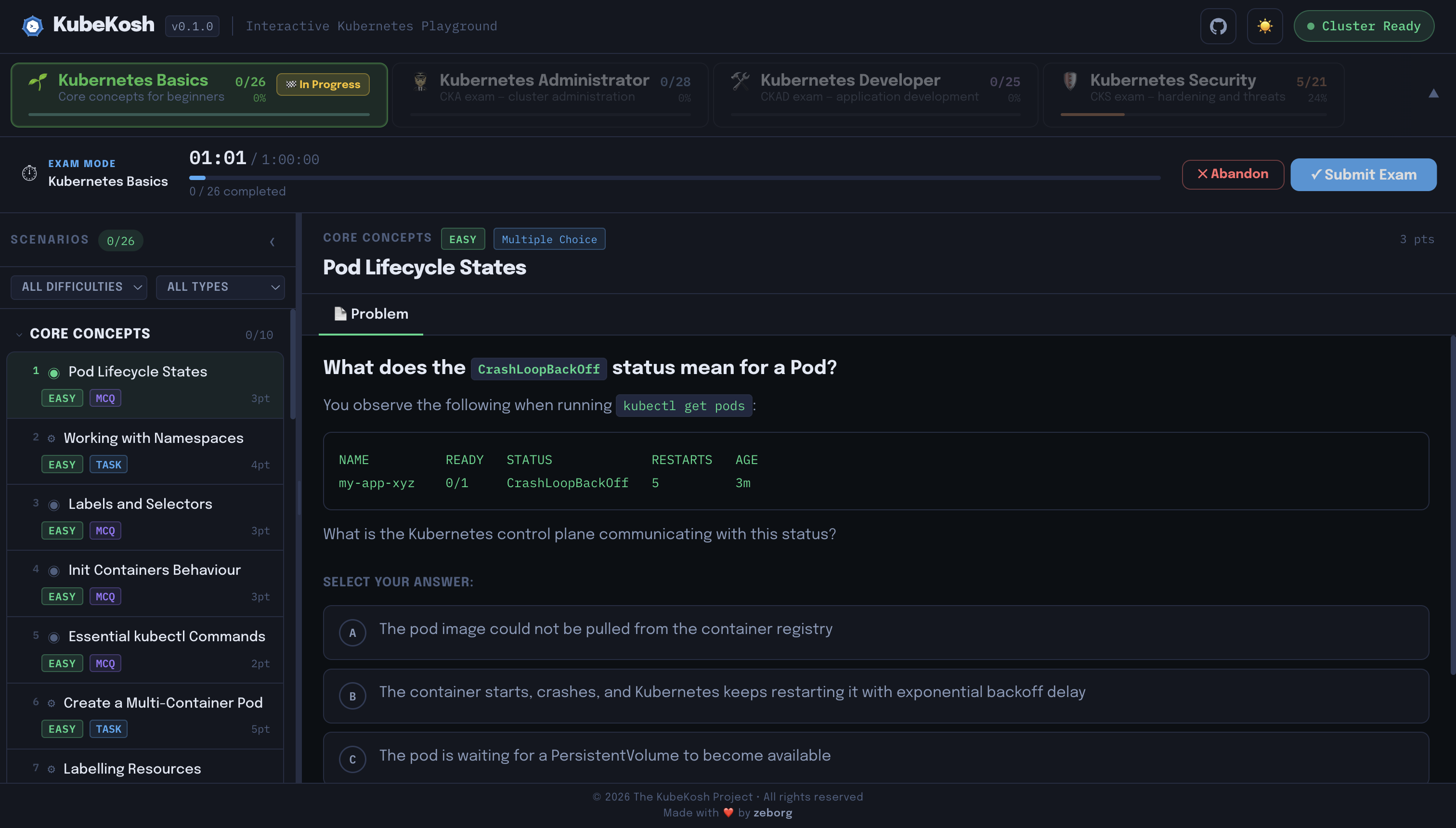1456x828 pixels.
Task: Click the CrashLoopBackOff code chip in the heading
Action: point(539,369)
